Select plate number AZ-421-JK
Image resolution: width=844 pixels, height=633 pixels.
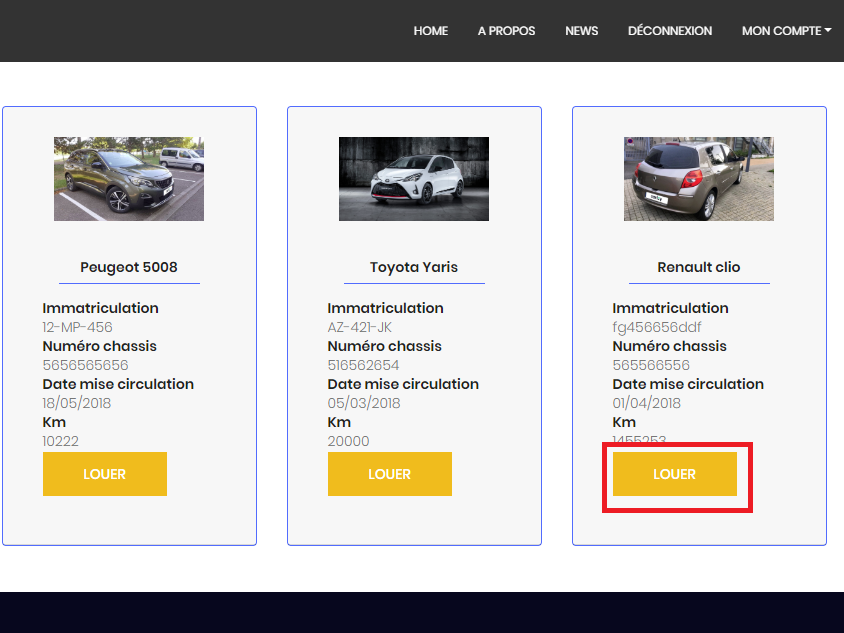tap(360, 327)
